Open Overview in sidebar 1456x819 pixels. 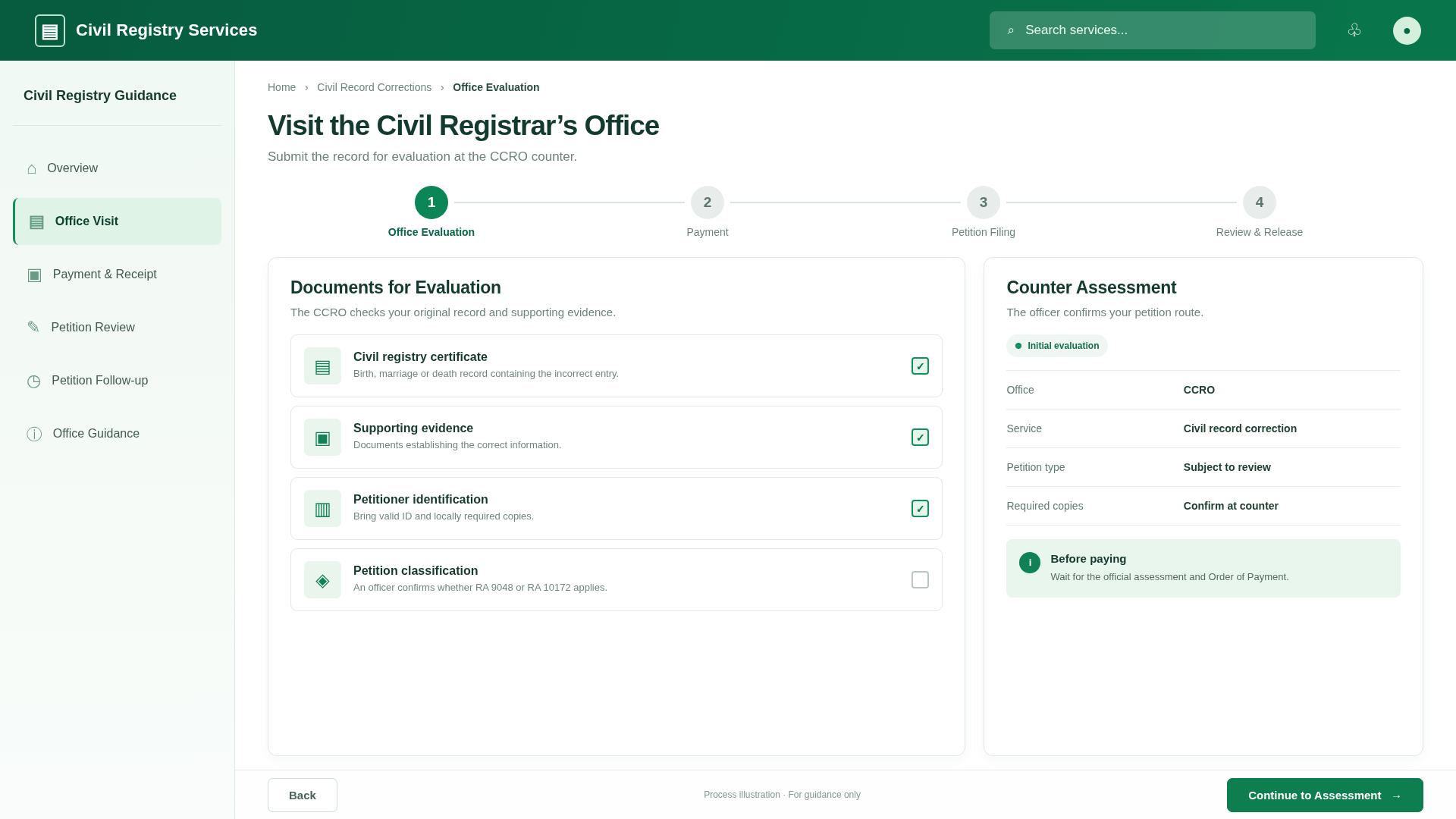tap(117, 168)
